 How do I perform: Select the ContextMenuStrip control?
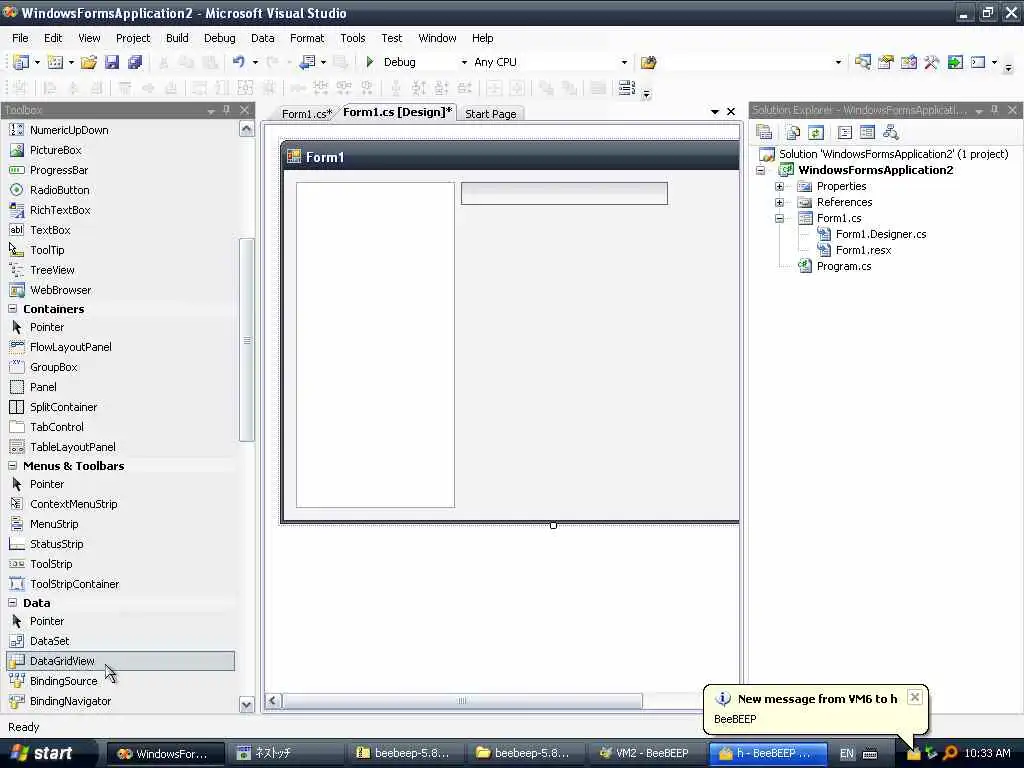[73, 504]
